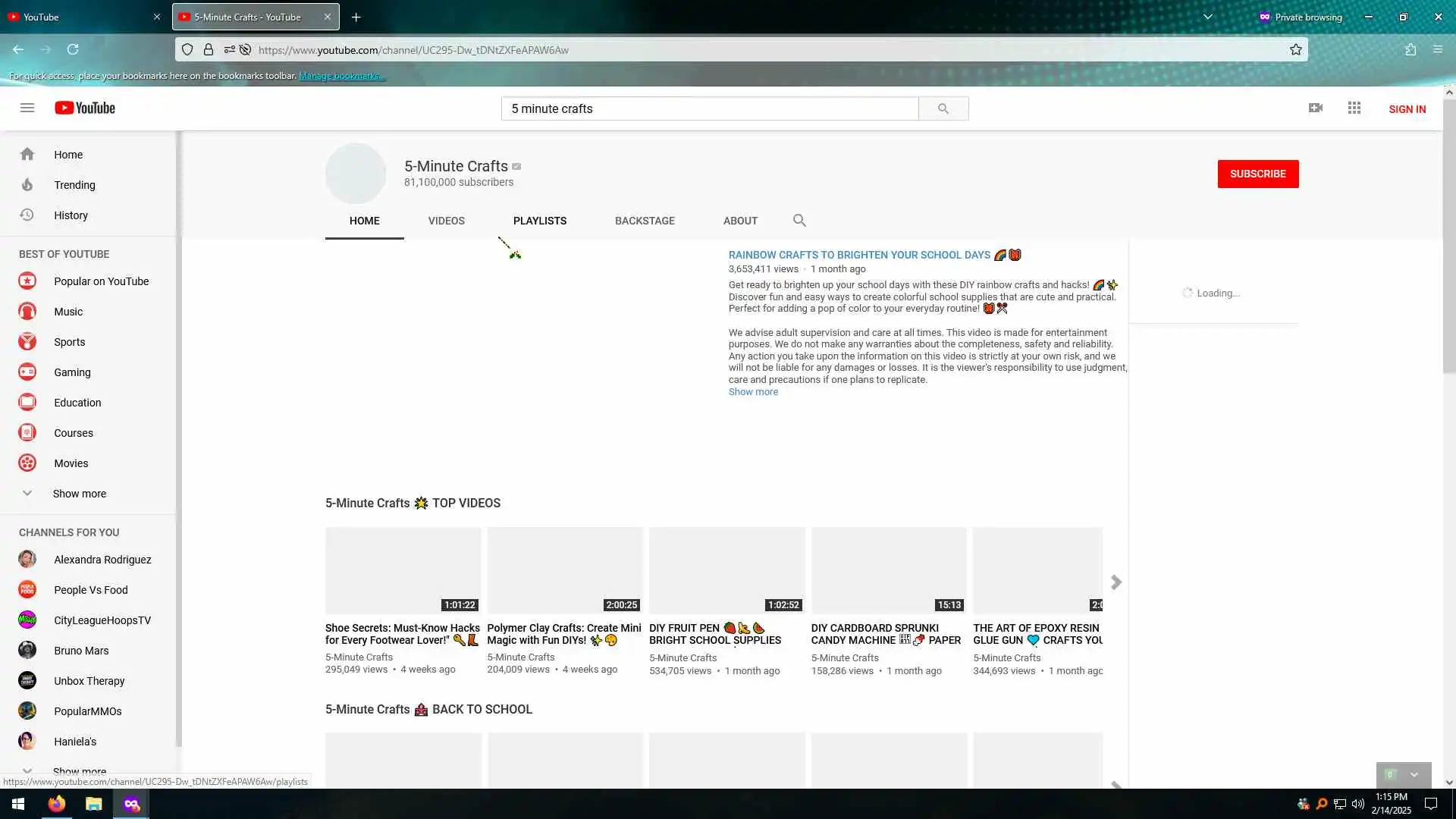Screen dimensions: 1456x819
Task: Open the YouTube hamburger guide menu
Action: [x=27, y=108]
